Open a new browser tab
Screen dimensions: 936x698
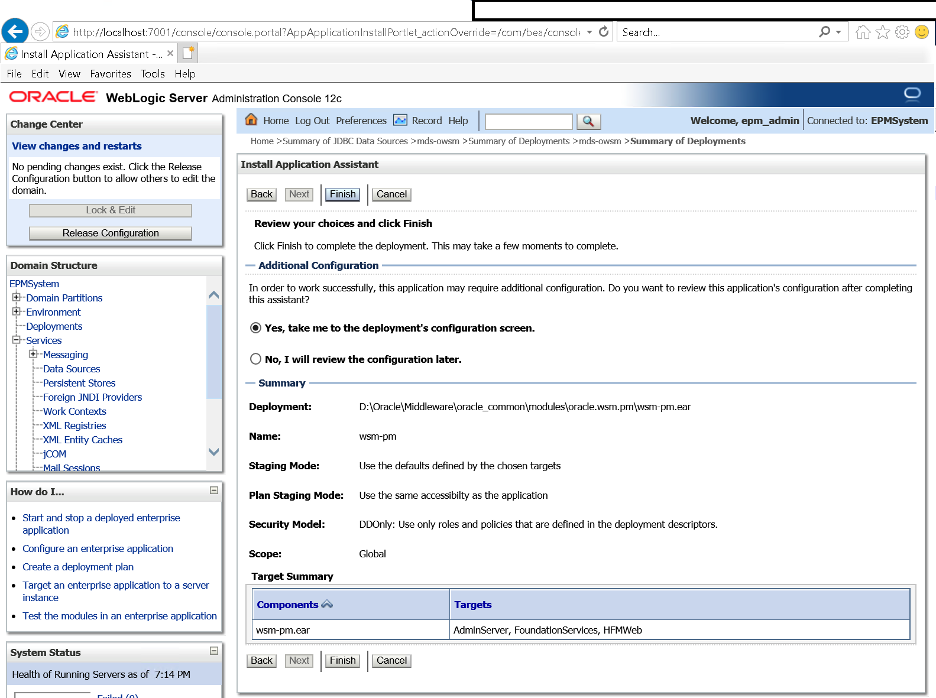point(188,54)
